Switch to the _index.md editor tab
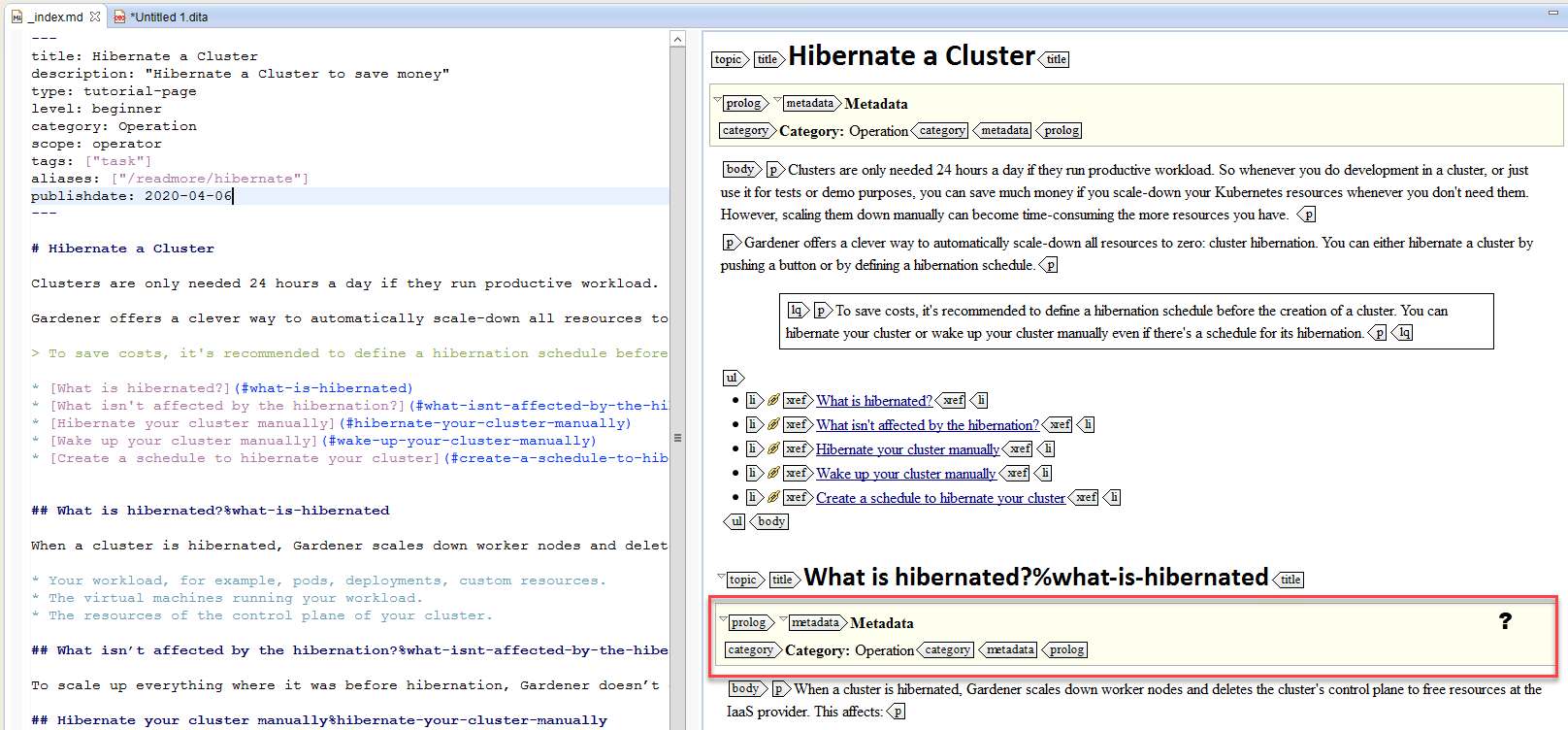Screen dimensions: 1568x730 pos(55,17)
